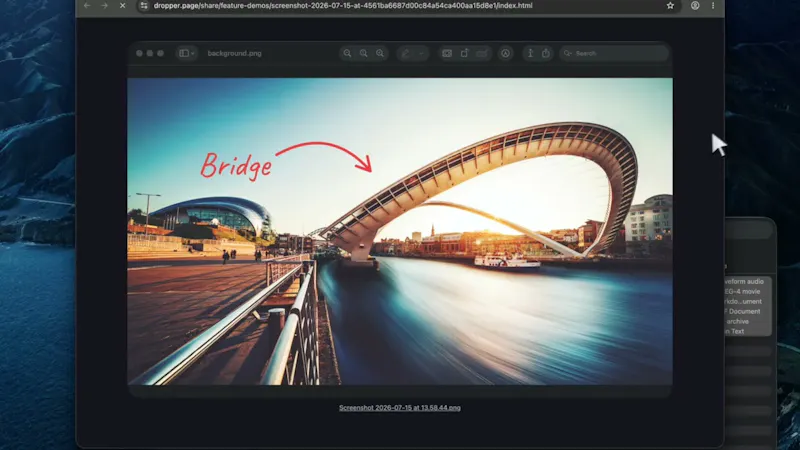The width and height of the screenshot is (800, 450).
Task: Open the highlight pen dropdown arrow in Preview
Action: pos(421,53)
